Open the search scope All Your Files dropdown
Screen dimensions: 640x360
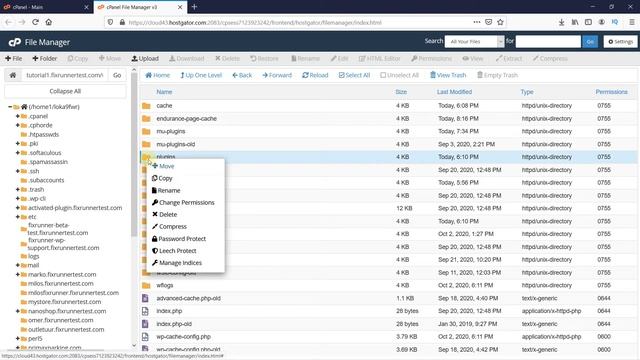click(x=474, y=42)
